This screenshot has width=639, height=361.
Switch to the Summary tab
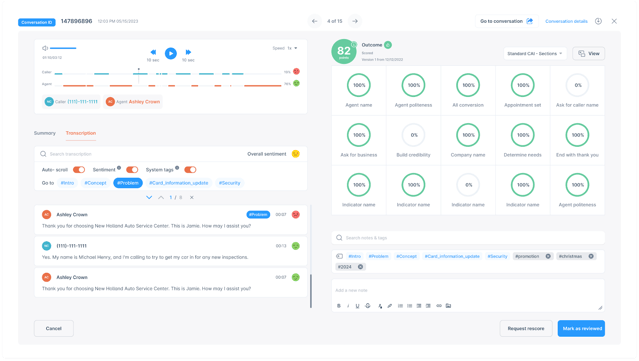44,133
